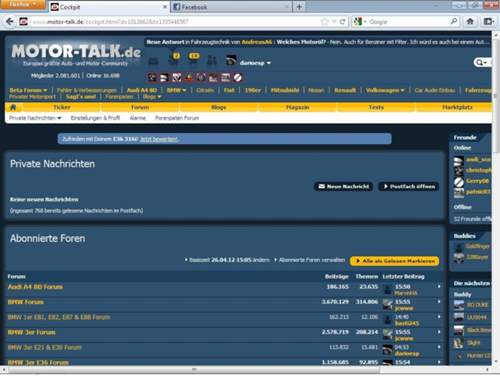Expand the darkonap user dropdown
This screenshot has width=500, height=390.
point(268,63)
